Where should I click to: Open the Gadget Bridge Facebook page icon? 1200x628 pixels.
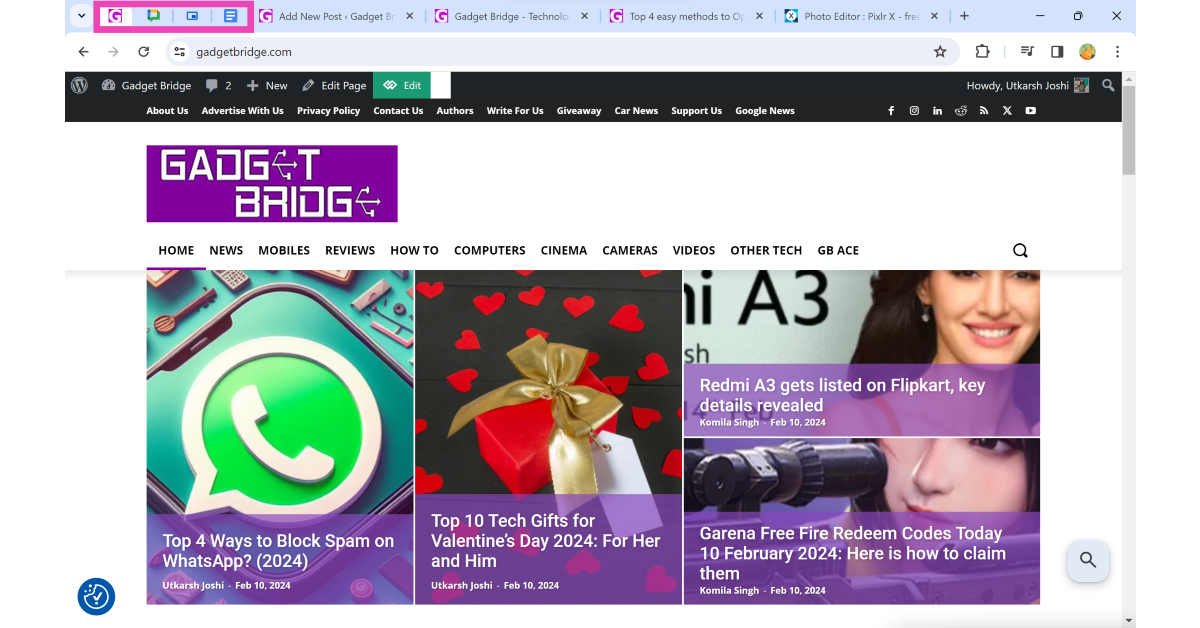pos(891,111)
